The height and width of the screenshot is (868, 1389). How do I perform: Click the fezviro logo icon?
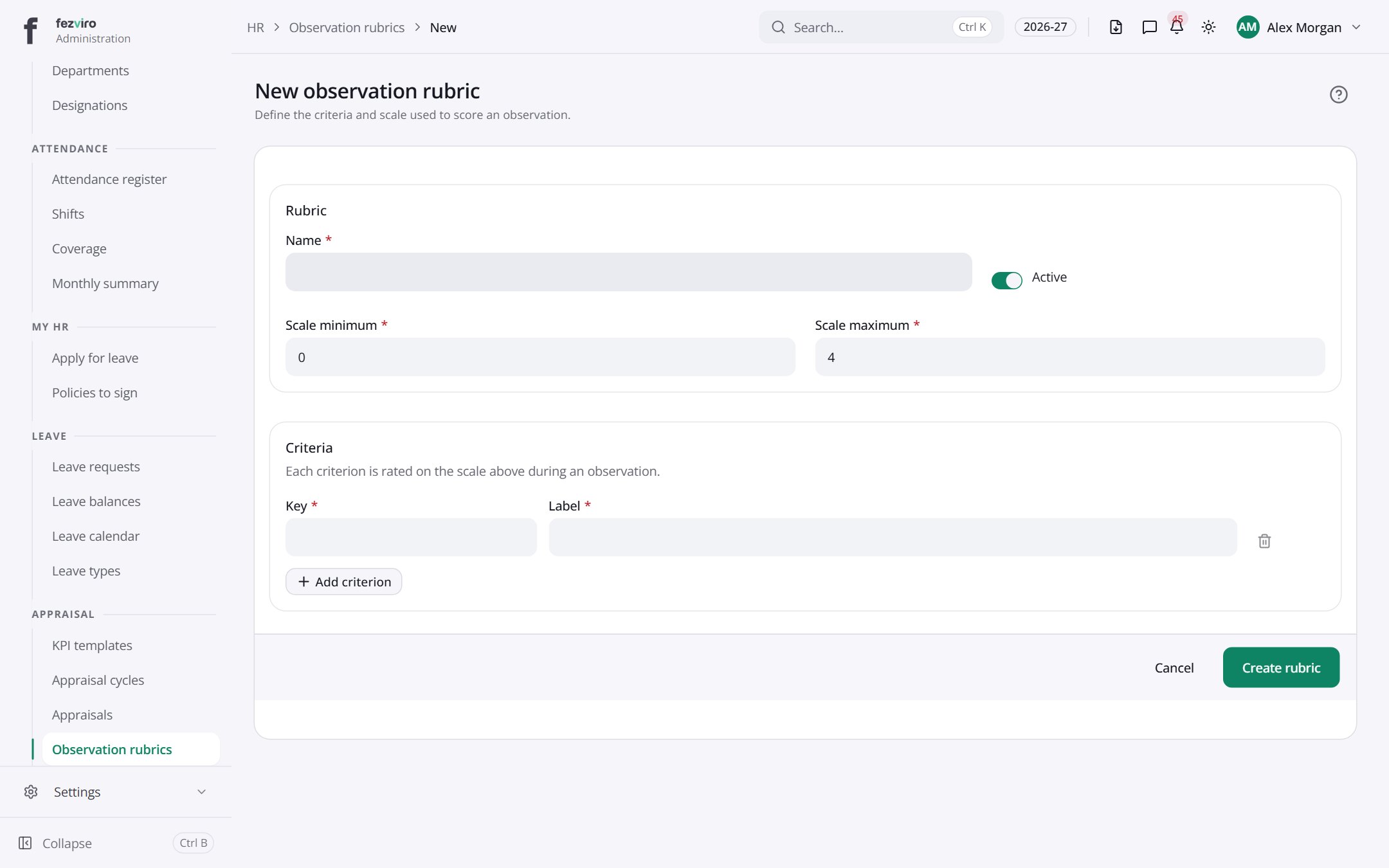(x=30, y=30)
